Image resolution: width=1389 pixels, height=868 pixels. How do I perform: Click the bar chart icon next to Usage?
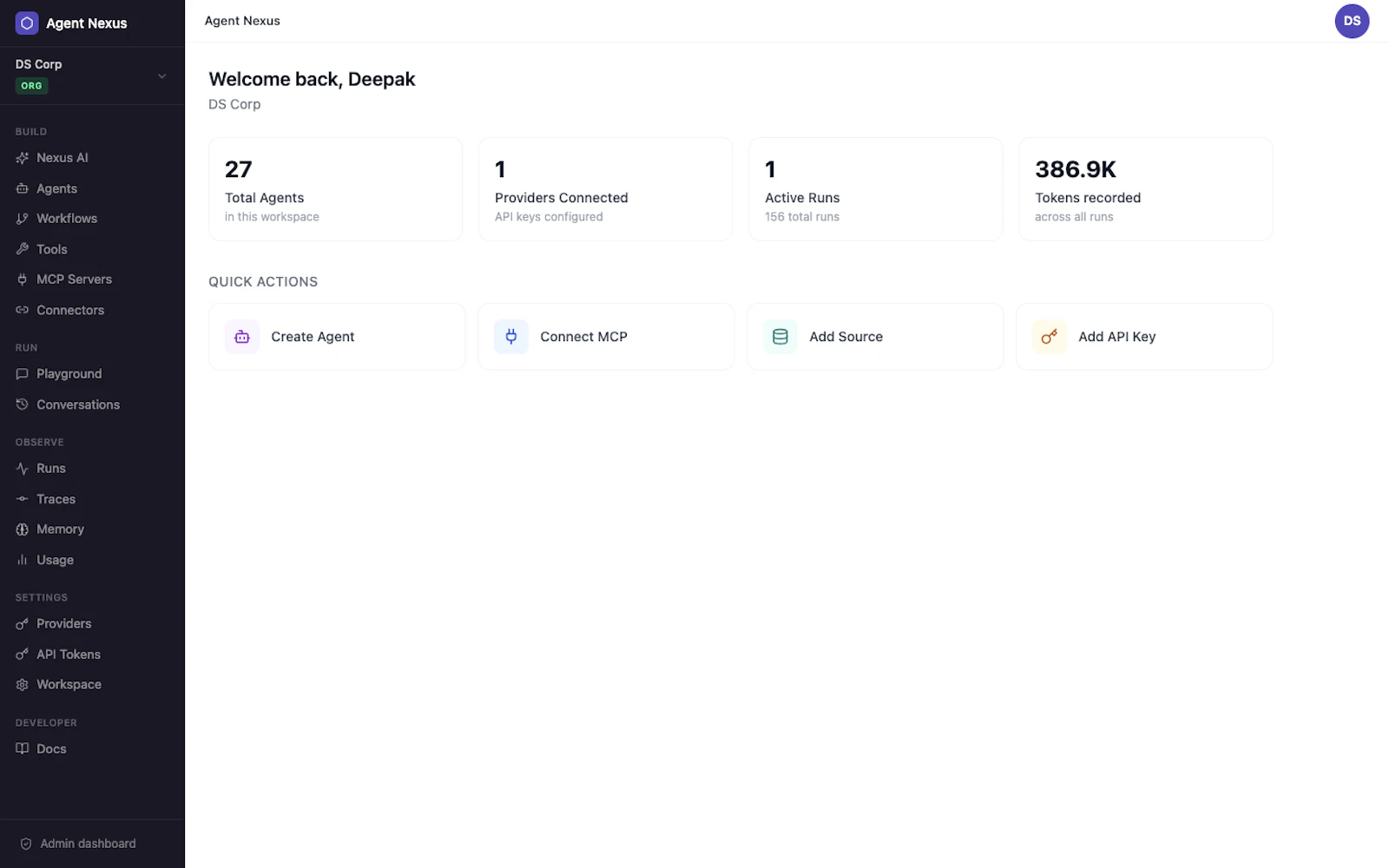(23, 561)
